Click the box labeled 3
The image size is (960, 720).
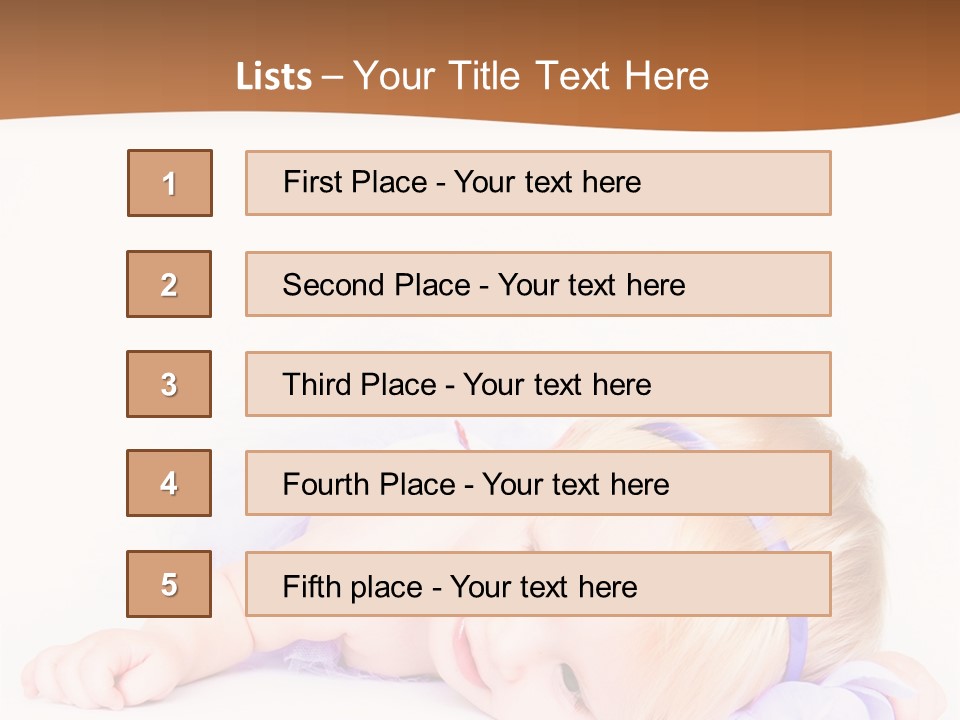[169, 384]
